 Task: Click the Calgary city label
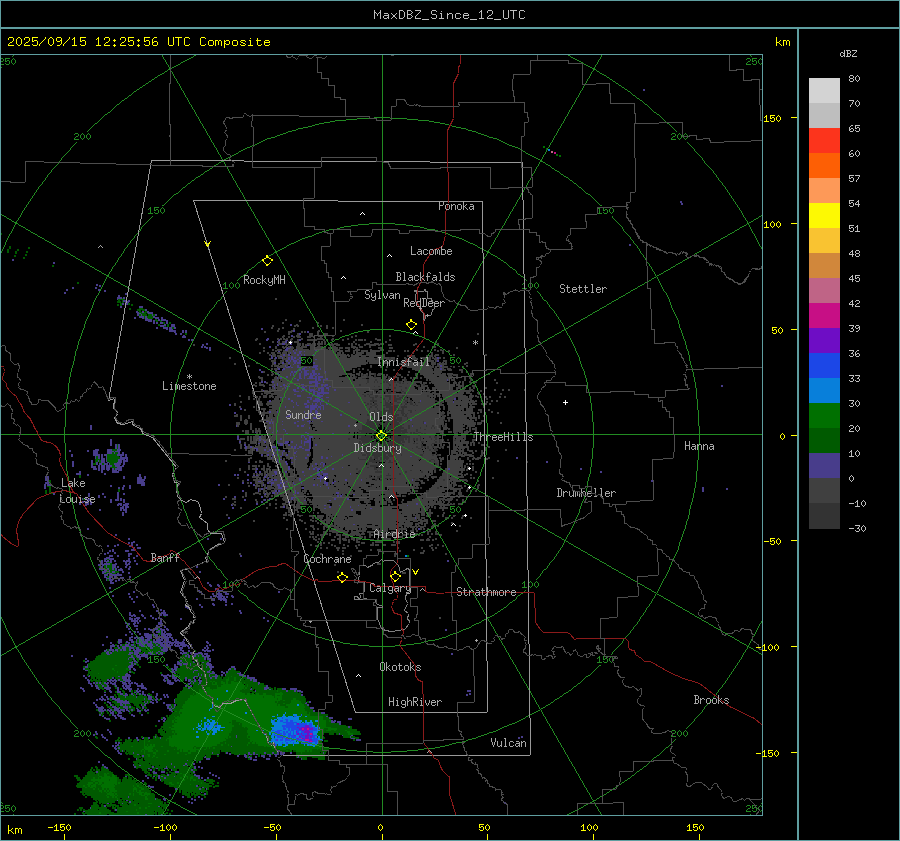[390, 588]
